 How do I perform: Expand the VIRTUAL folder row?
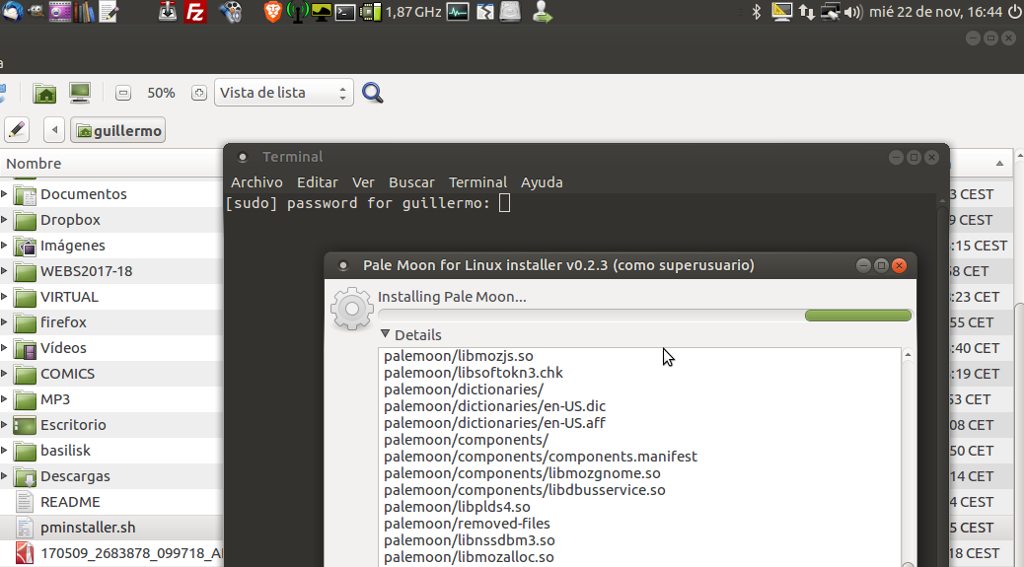pos(4,297)
